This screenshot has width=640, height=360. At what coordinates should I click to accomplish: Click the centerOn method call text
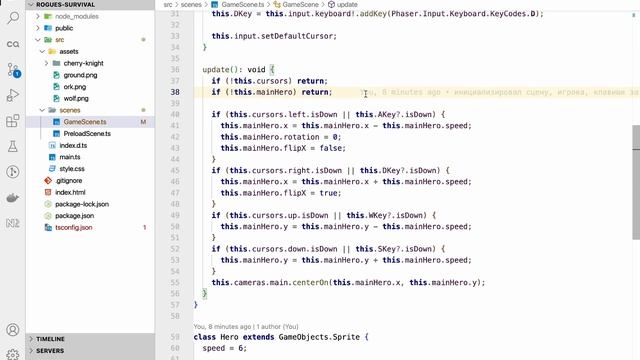310,282
